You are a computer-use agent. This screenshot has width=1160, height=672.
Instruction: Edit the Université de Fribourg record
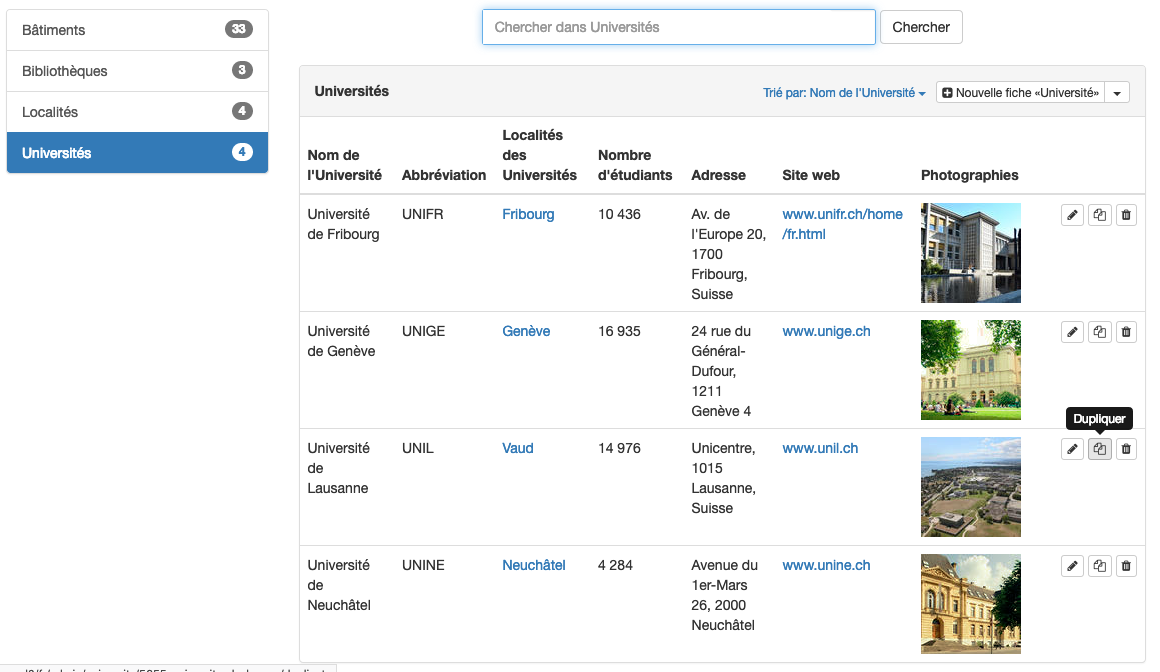pos(1072,215)
